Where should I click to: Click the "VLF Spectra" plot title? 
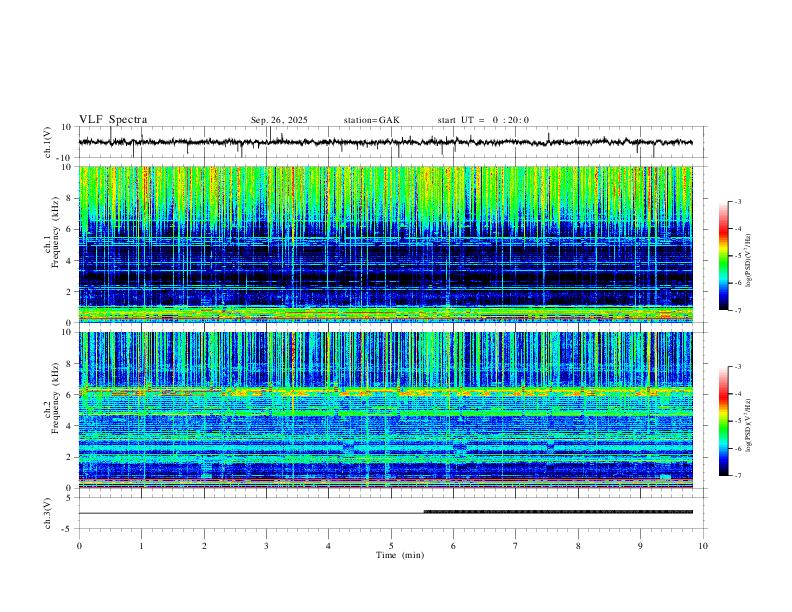click(x=113, y=120)
